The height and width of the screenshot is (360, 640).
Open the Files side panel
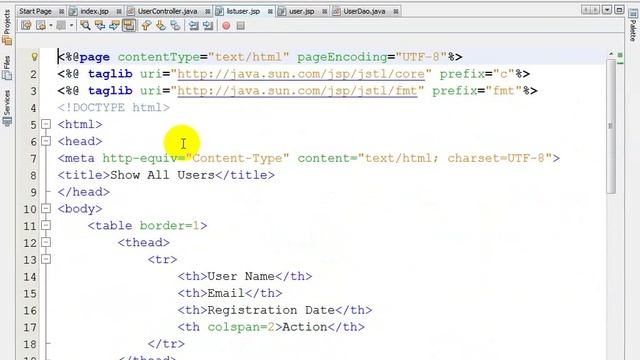tap(7, 68)
